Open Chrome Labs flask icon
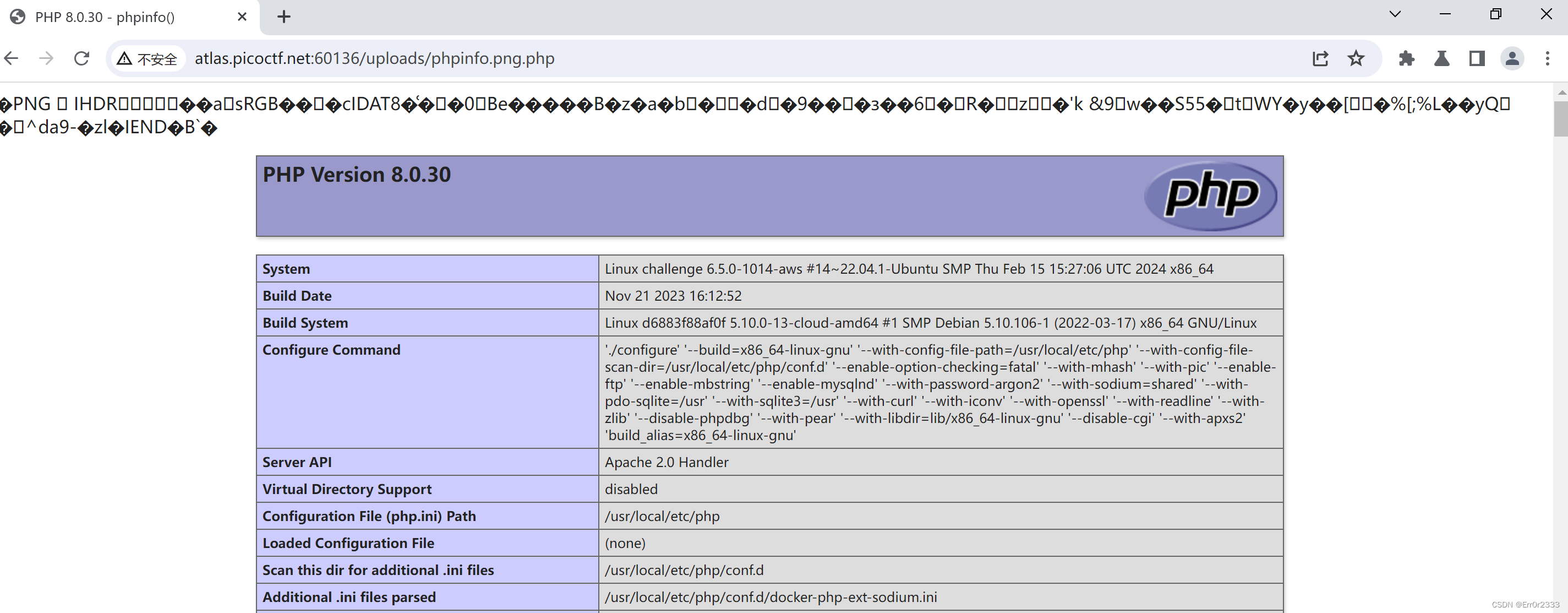 pos(1441,58)
